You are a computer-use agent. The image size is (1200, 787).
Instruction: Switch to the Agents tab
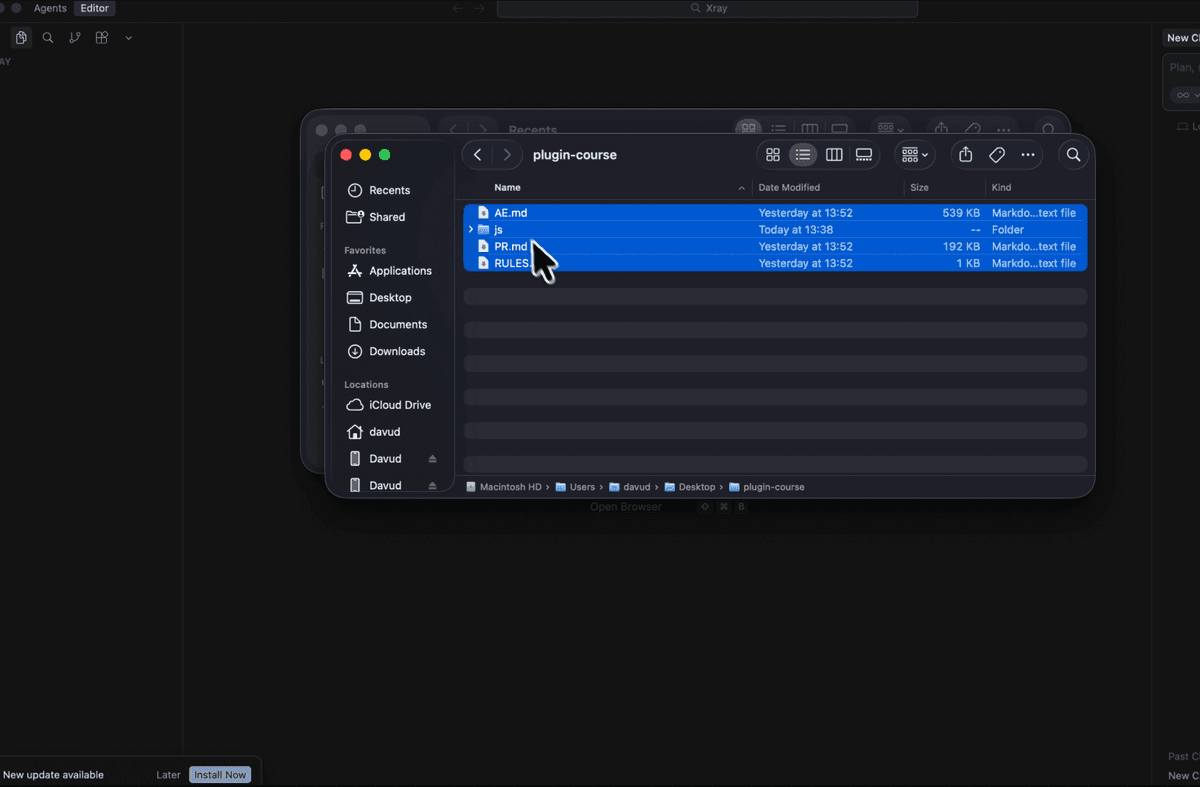click(50, 8)
